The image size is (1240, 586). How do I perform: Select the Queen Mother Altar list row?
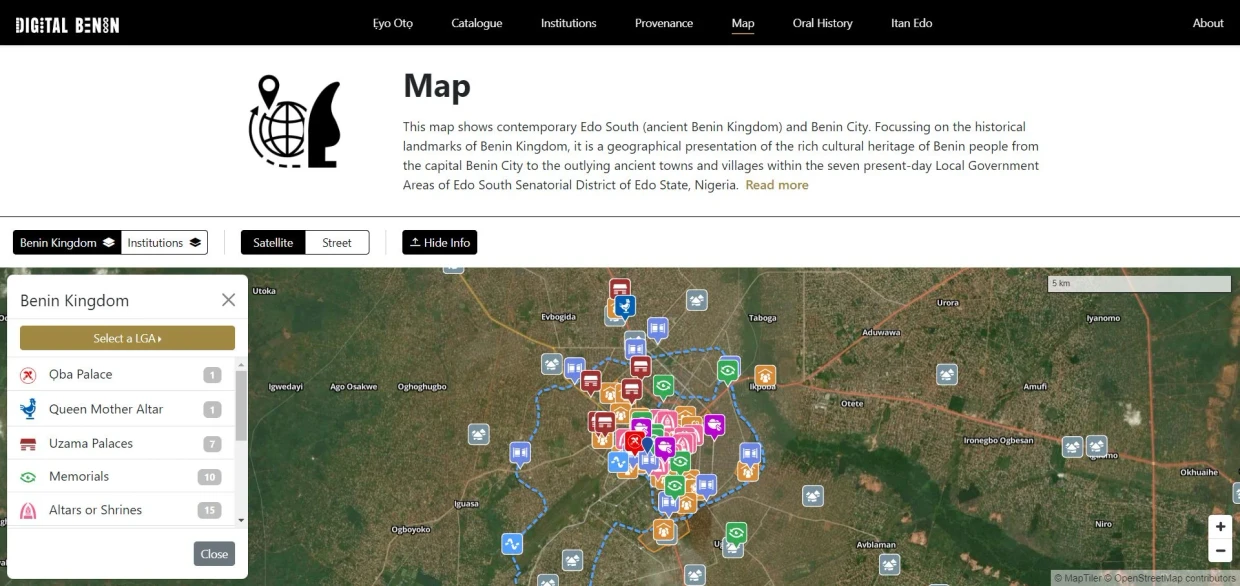pyautogui.click(x=120, y=409)
